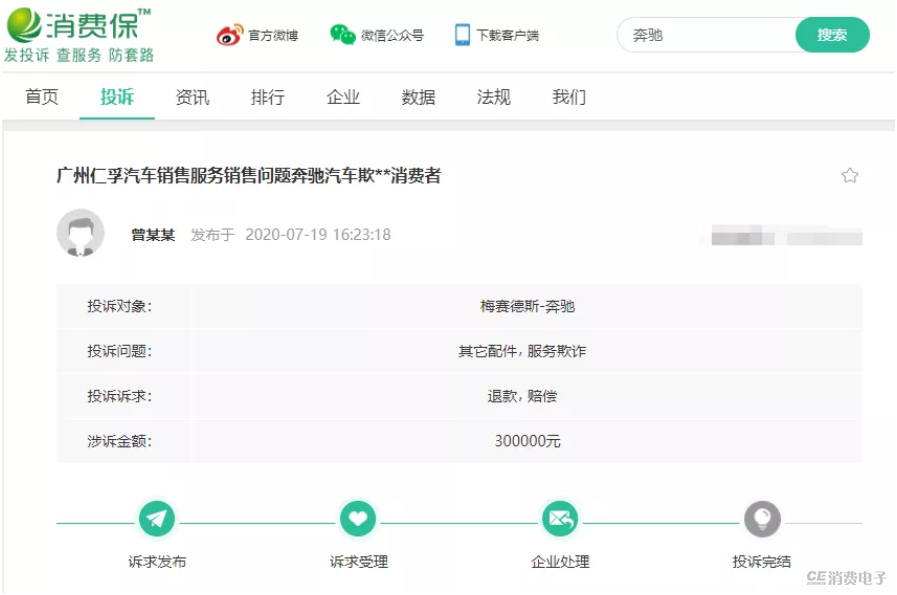Click the 投诉完结 lightbulb icon
This screenshot has width=897, height=595.
tap(762, 518)
